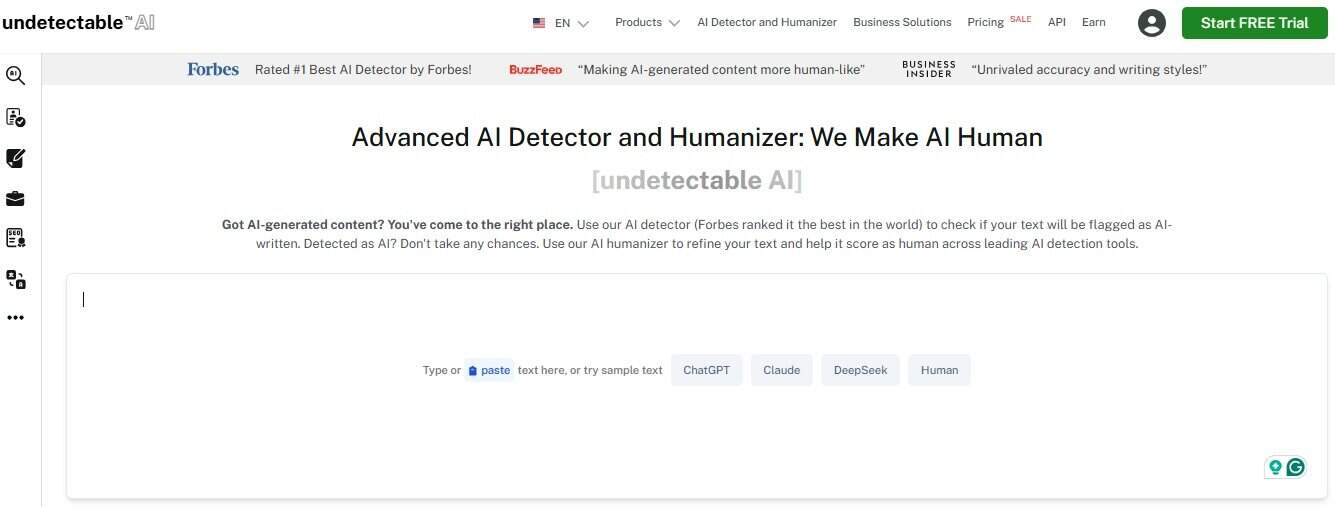Expand the EN language dropdown
The width and height of the screenshot is (1335, 507).
coord(572,22)
